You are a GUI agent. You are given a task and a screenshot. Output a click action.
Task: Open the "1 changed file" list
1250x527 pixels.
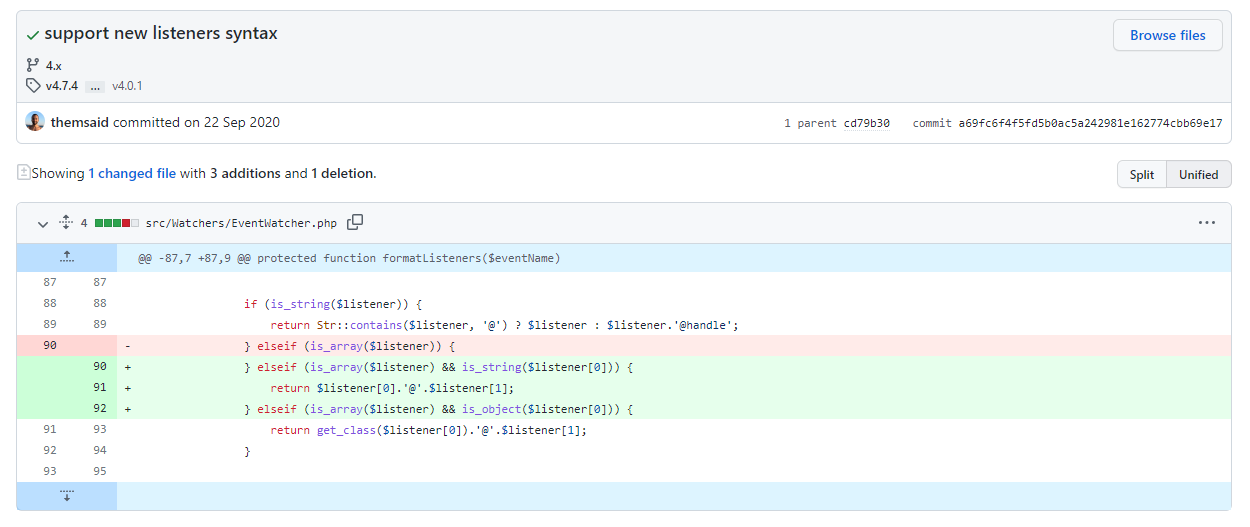click(x=132, y=173)
